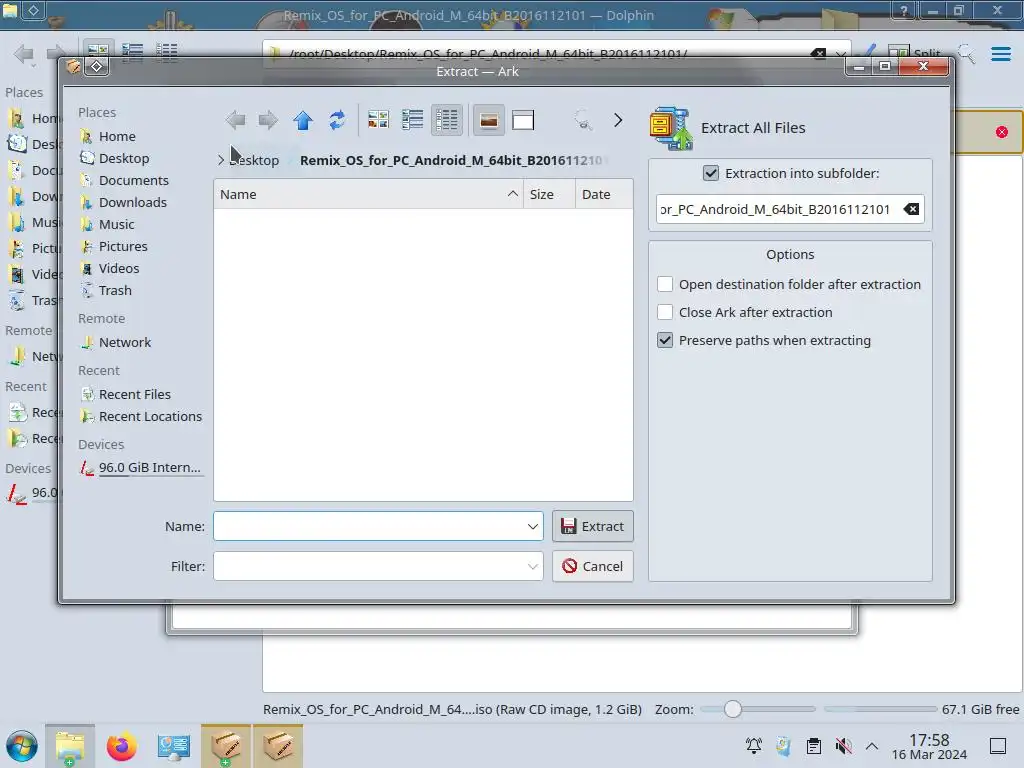Open Recent Files in the dialog places

pos(135,394)
